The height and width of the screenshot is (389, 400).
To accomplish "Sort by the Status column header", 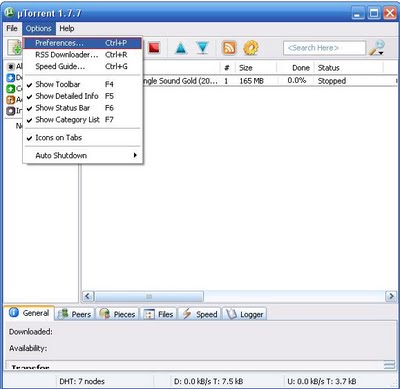I will [x=349, y=68].
